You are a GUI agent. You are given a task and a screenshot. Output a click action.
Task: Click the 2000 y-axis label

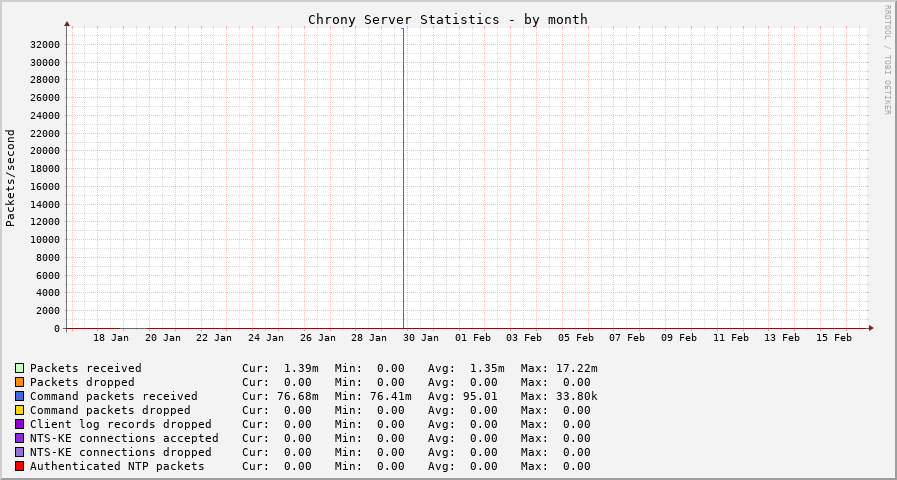click(x=49, y=311)
